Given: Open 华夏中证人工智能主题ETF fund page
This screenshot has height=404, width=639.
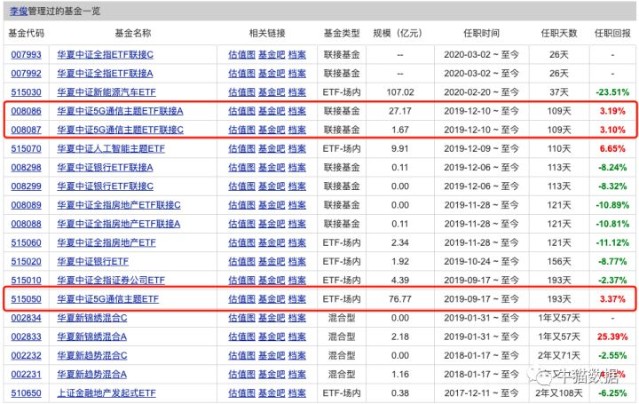Looking at the screenshot, I should point(111,149).
